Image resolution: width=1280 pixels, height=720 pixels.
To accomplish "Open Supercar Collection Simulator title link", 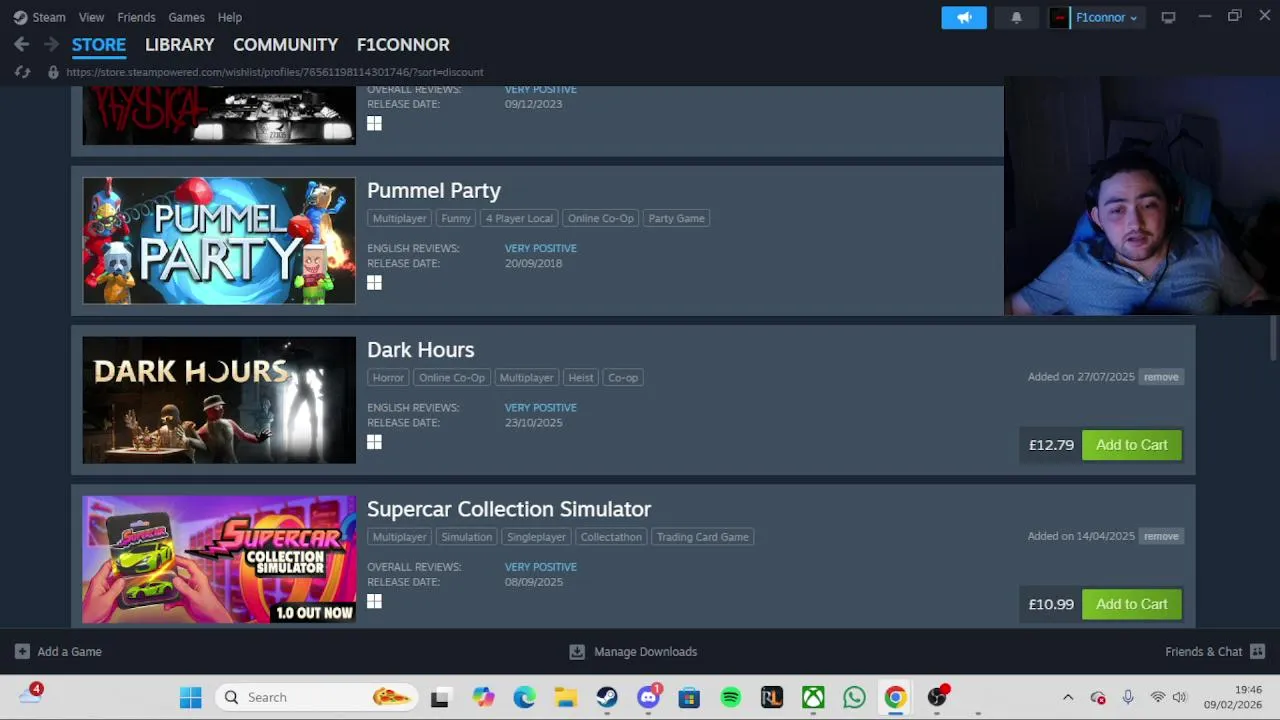I will point(509,509).
